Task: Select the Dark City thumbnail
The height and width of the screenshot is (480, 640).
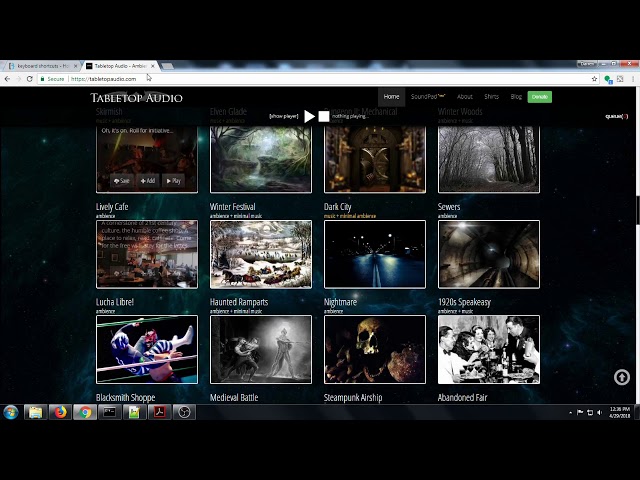Action: tap(375, 254)
